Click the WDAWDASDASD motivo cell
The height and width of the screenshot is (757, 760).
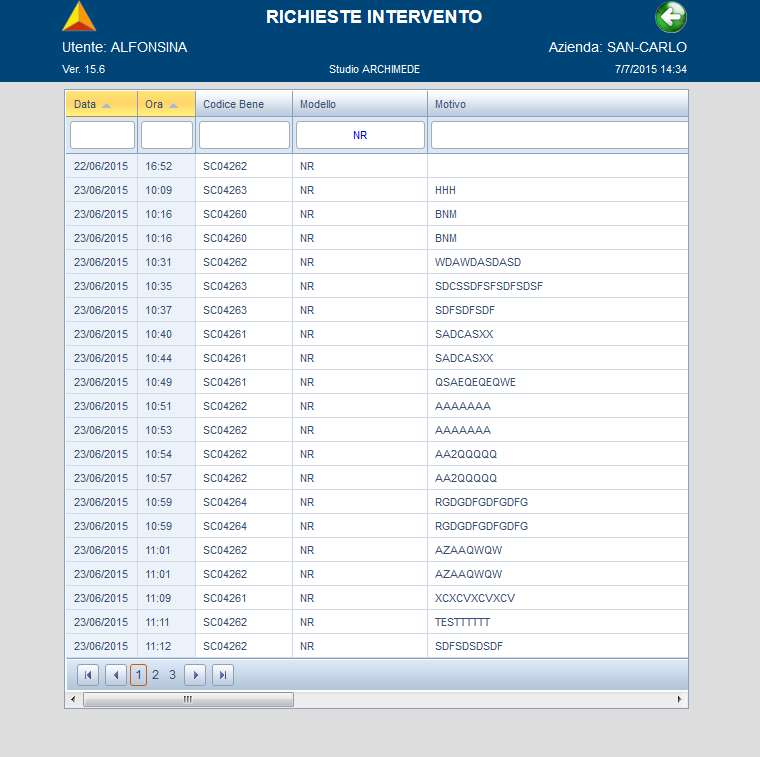(x=557, y=262)
